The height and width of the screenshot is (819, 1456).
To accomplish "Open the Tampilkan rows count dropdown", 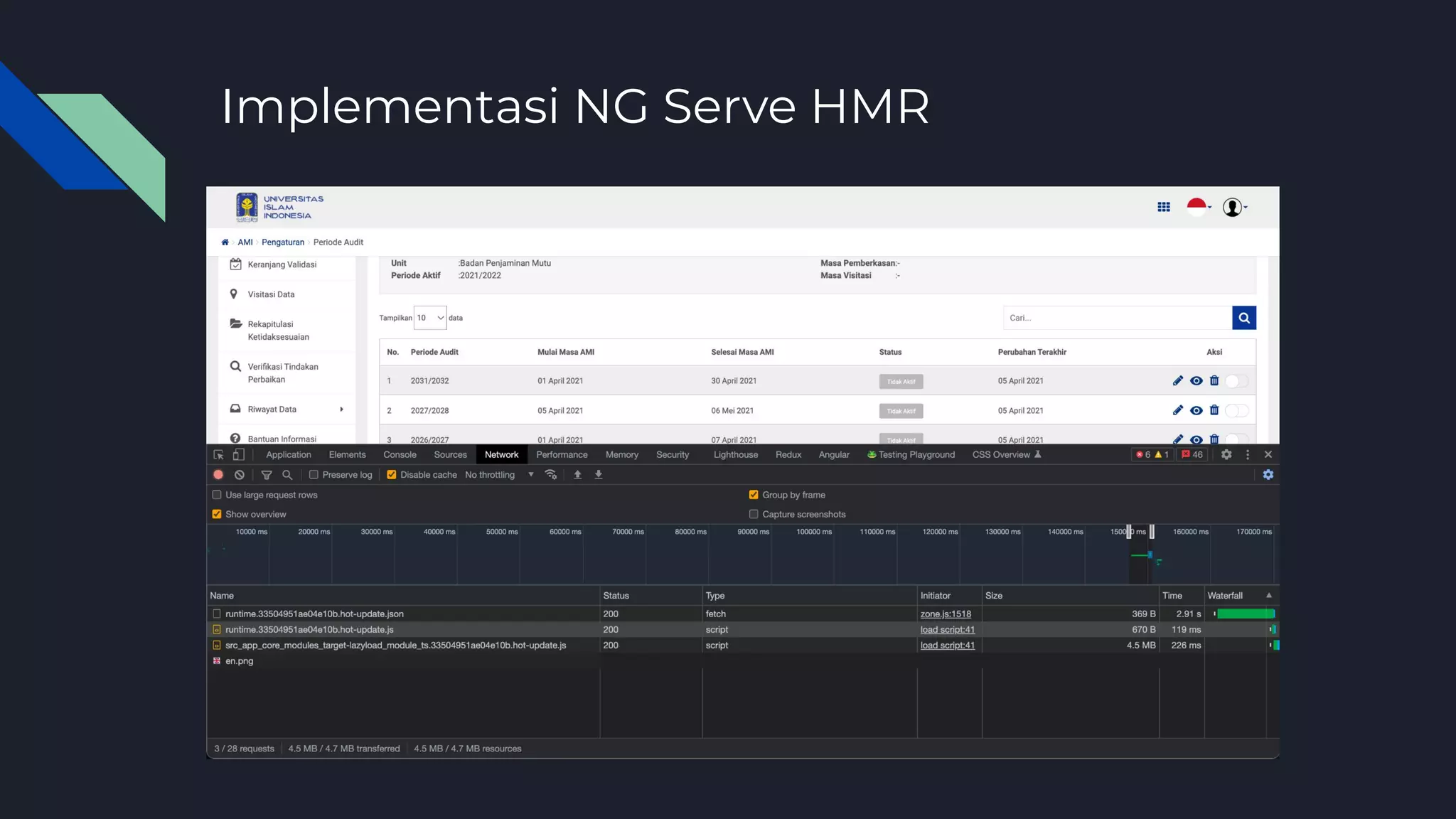I will (430, 318).
